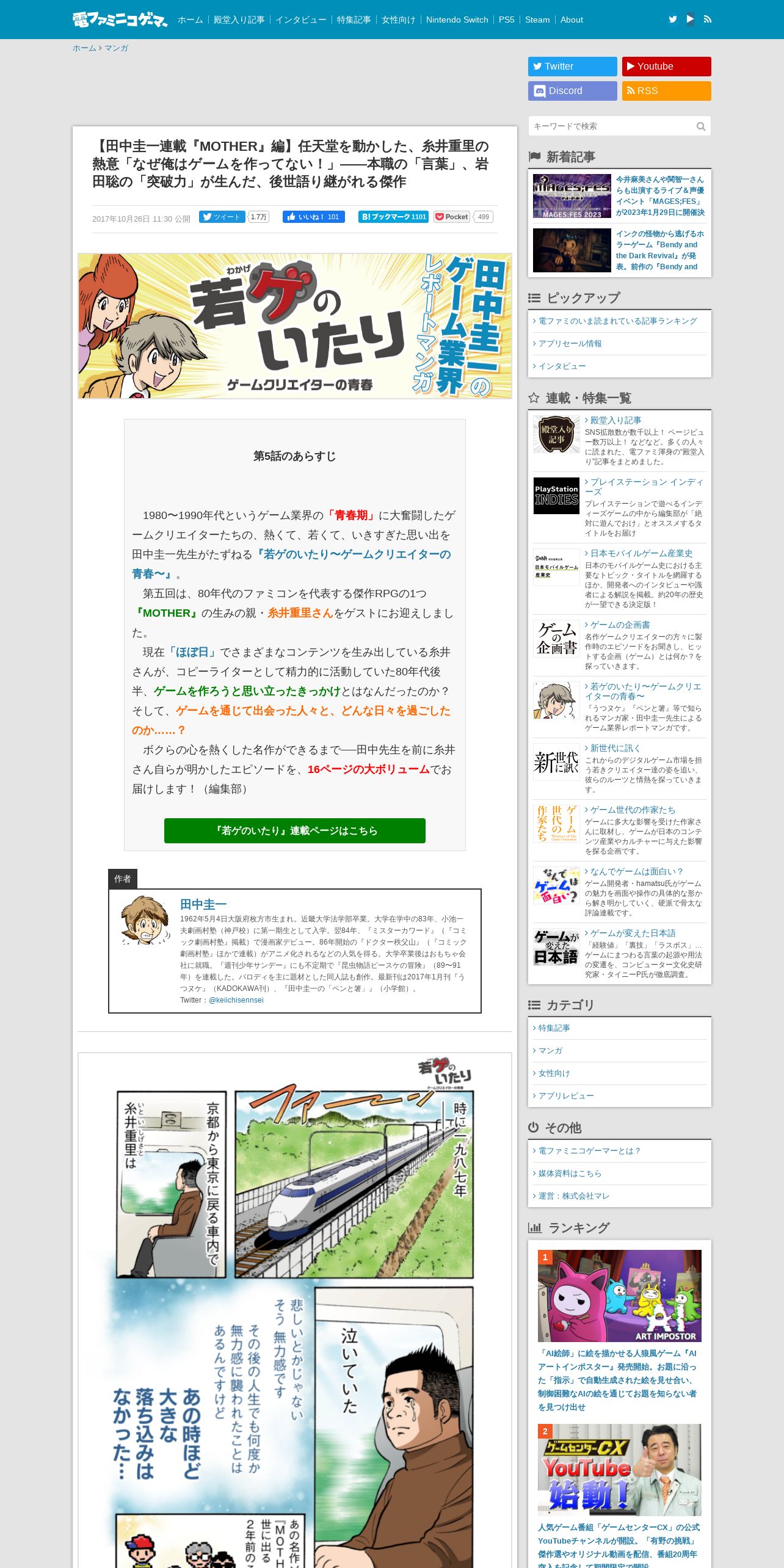The height and width of the screenshot is (1568, 784).
Task: Click the 1.7万 tweet count bubble
Action: pos(258,217)
